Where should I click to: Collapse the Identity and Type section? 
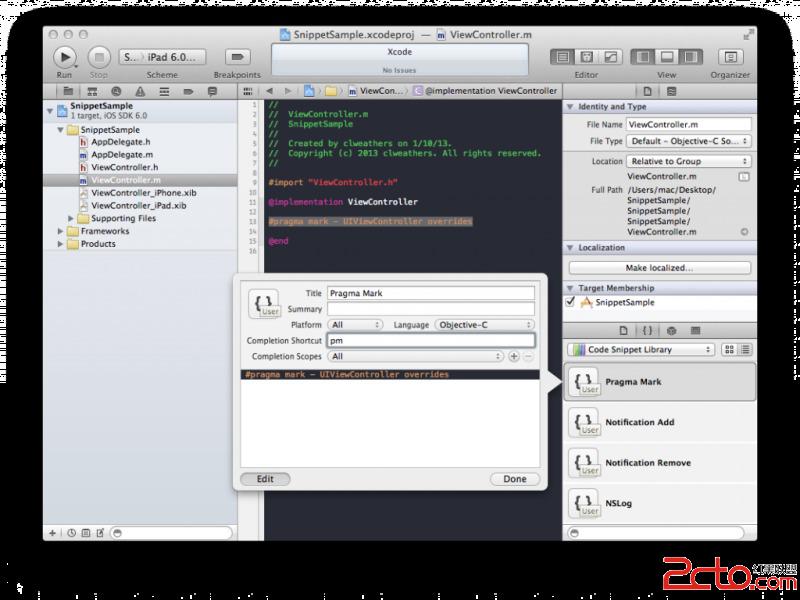pos(570,107)
